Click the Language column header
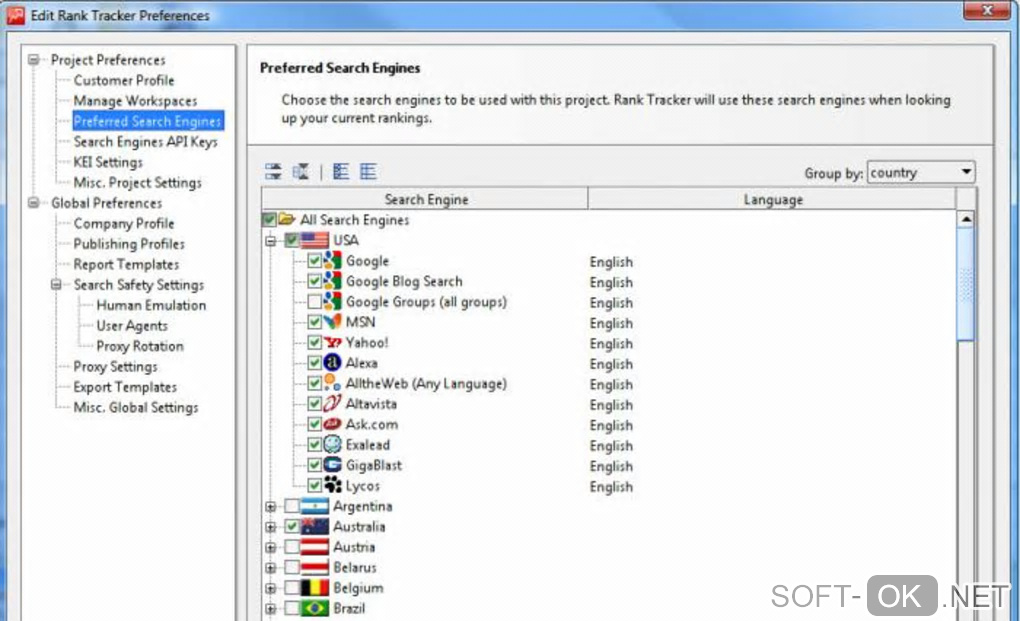The height and width of the screenshot is (621, 1020). 772,199
